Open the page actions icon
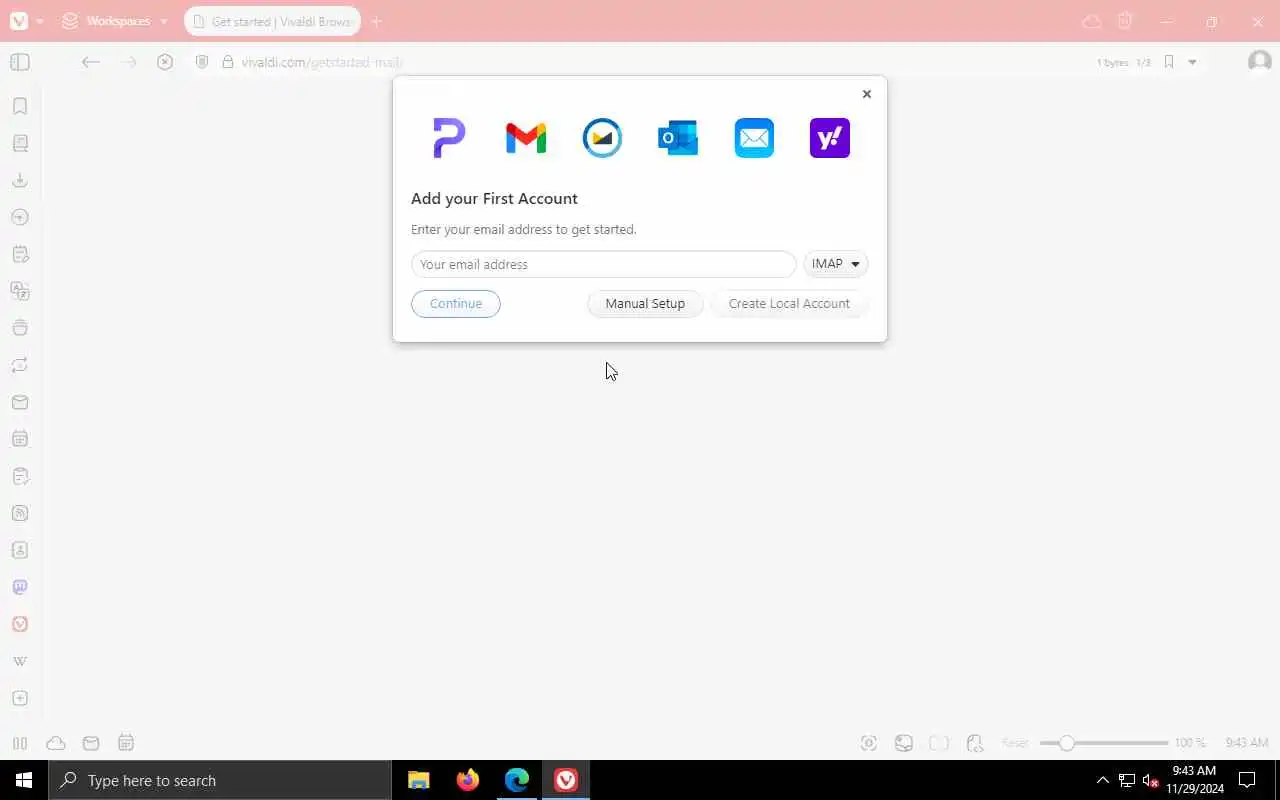The height and width of the screenshot is (800, 1280). (975, 743)
